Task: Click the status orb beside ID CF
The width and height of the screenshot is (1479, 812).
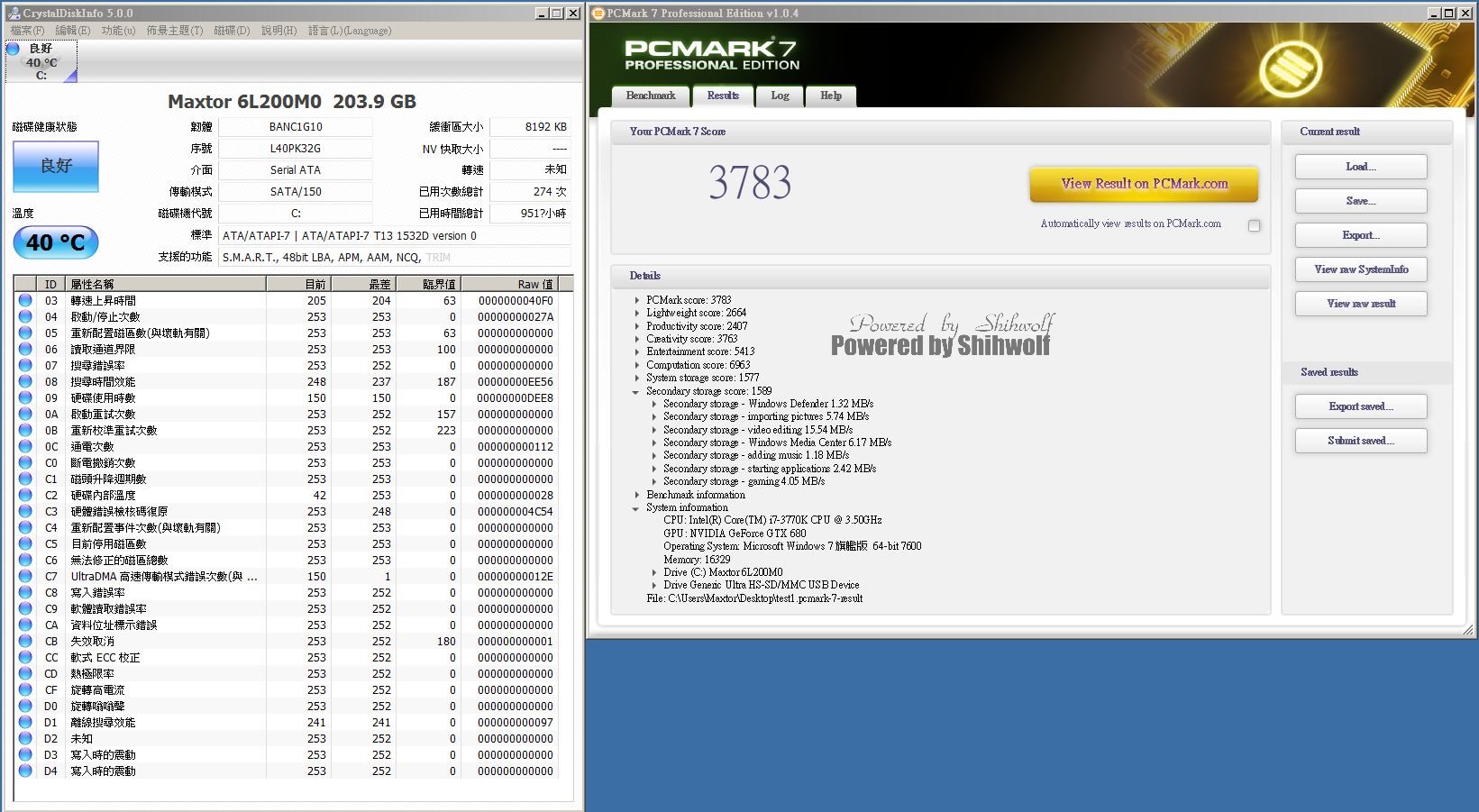Action: 25,689
